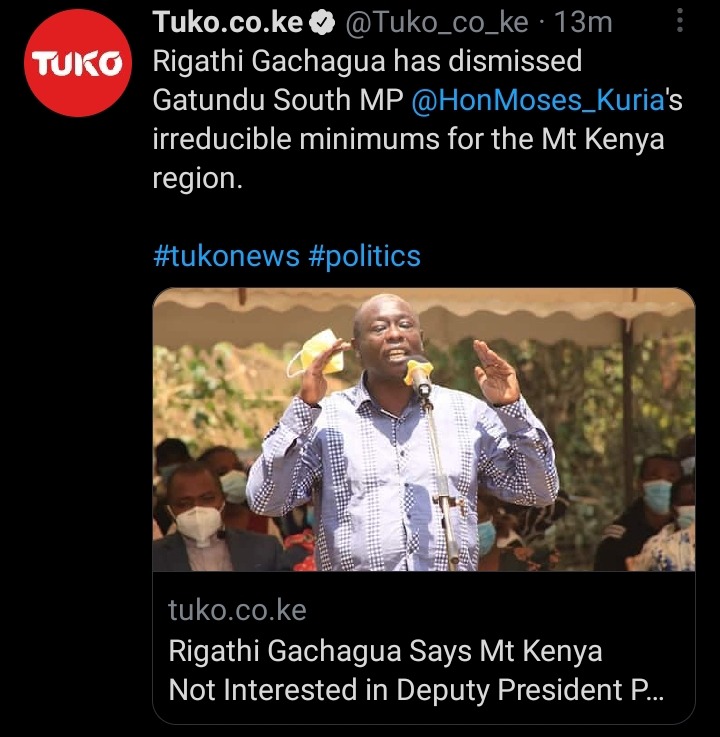Click the 'Gatundu South MP' tweet text
Screen dimensions: 720x737
coord(278,101)
